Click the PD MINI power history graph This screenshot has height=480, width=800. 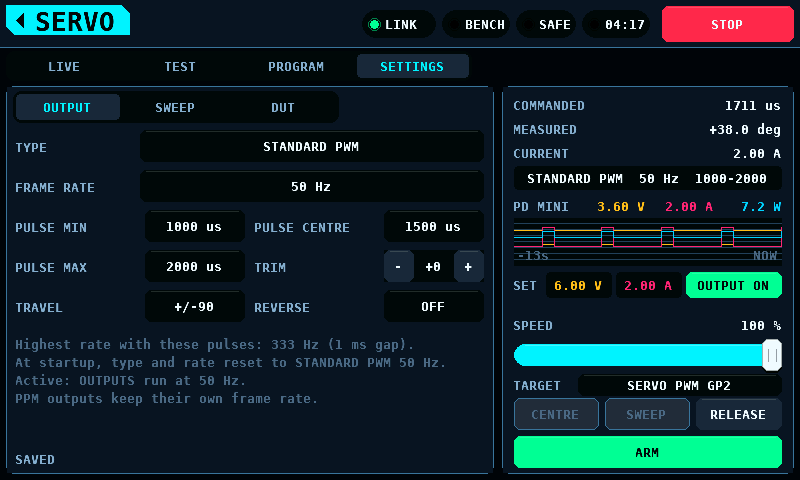647,242
